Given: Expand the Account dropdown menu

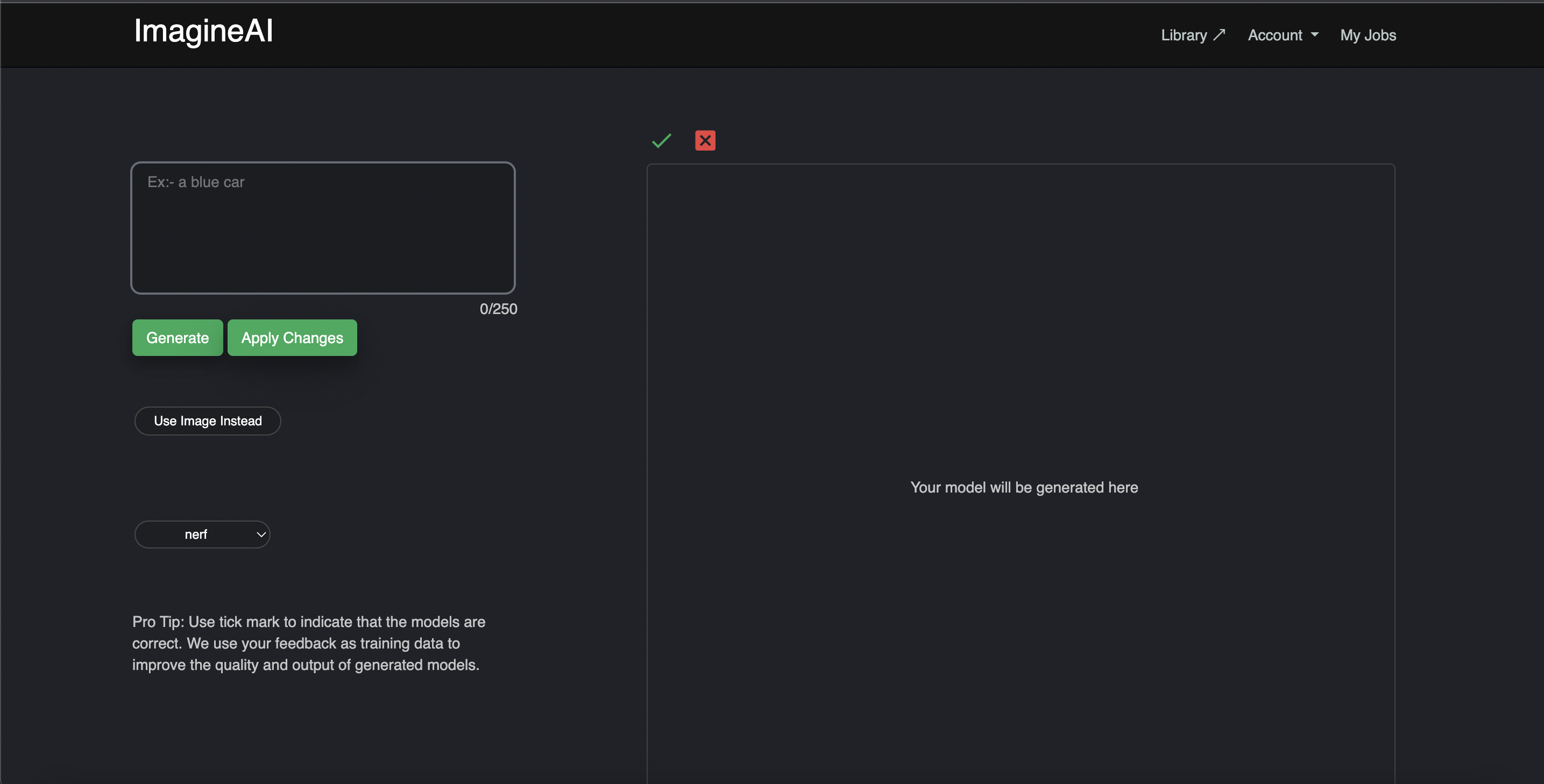Looking at the screenshot, I should (1275, 35).
